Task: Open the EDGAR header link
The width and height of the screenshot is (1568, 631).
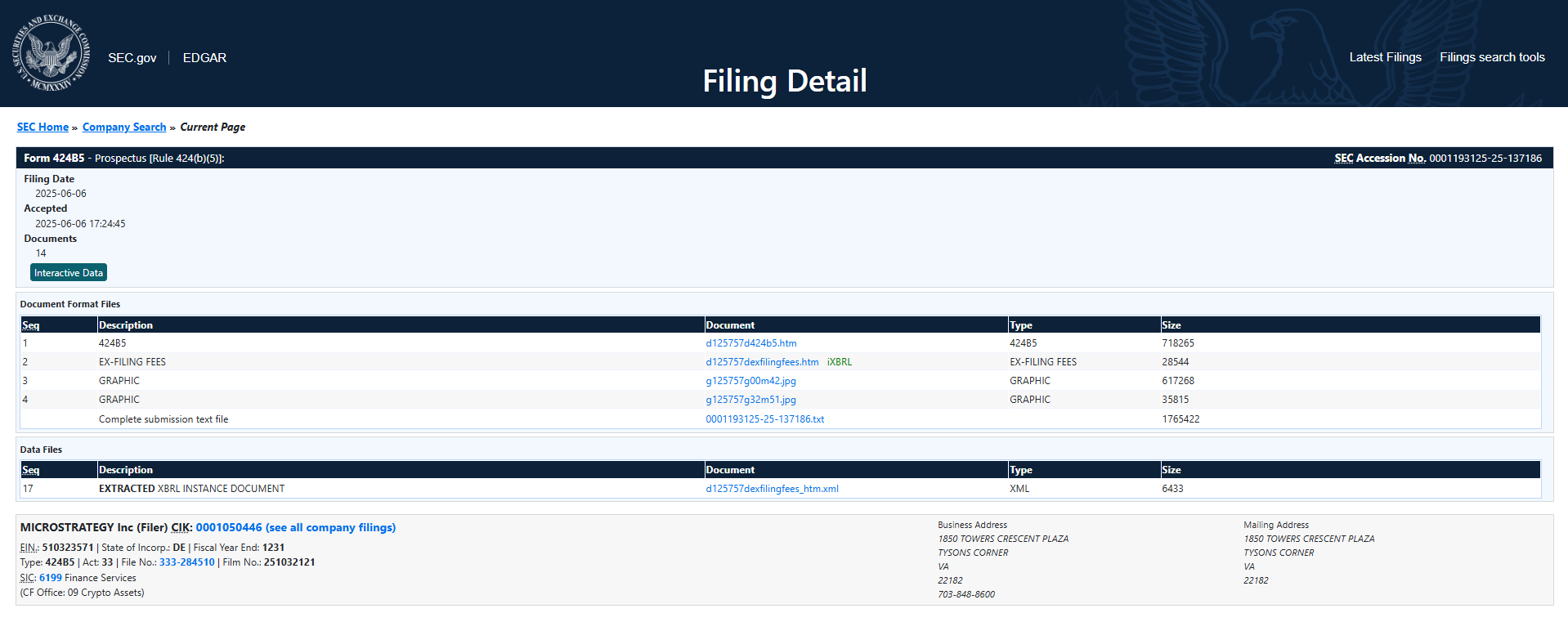Action: pos(204,58)
